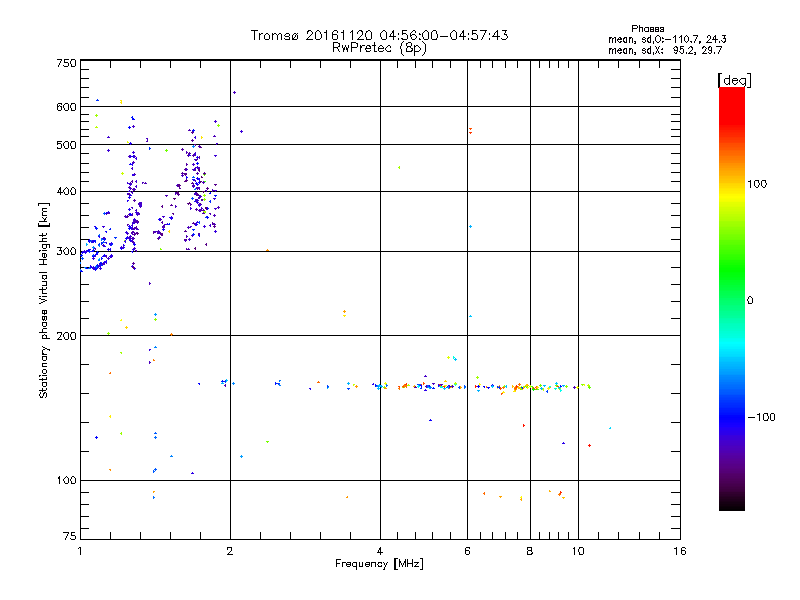Click the y-axis tick label '400'
Viewport: 800px width, 600px height.
66,192
